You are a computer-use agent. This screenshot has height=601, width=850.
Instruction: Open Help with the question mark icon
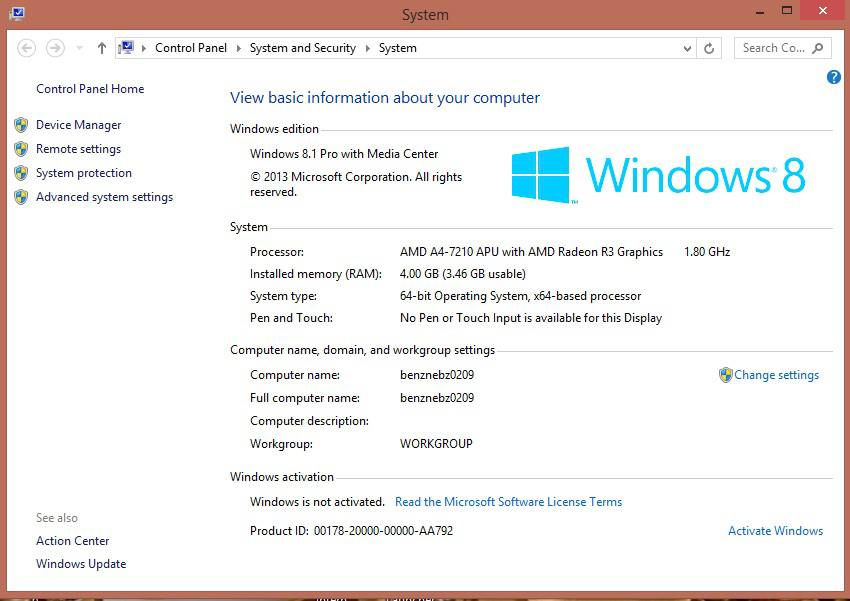[834, 77]
